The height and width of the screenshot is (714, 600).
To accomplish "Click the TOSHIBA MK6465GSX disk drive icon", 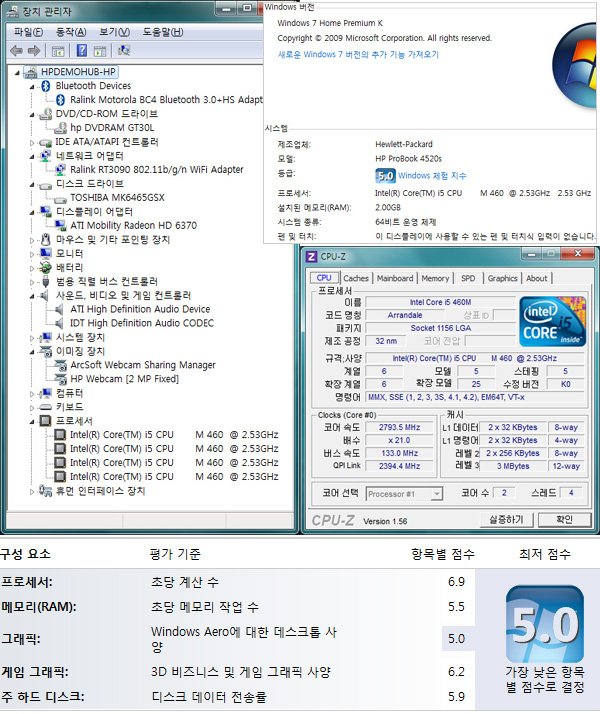I will 60,198.
